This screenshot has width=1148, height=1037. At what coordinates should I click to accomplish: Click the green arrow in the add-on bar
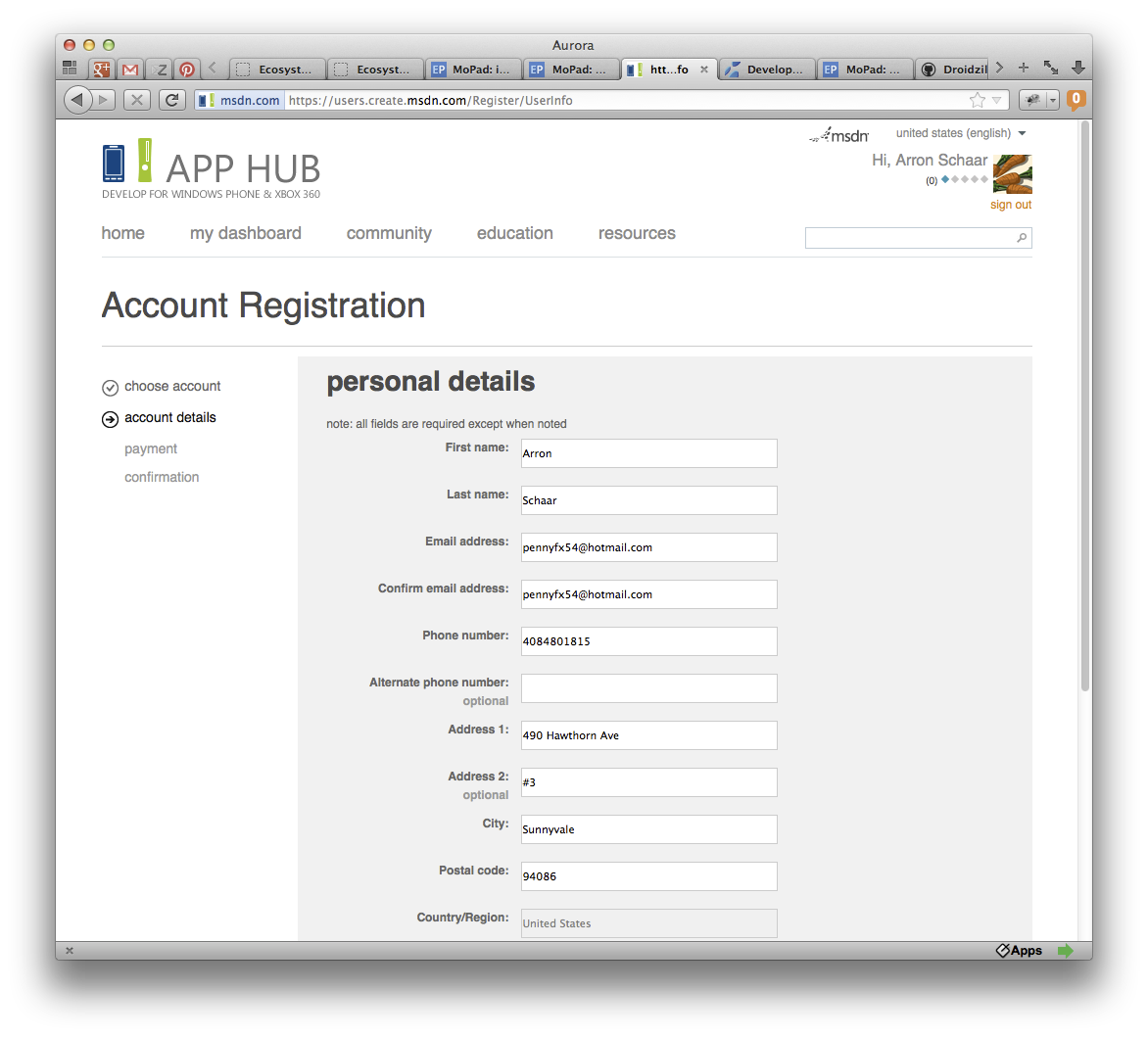[x=1066, y=951]
